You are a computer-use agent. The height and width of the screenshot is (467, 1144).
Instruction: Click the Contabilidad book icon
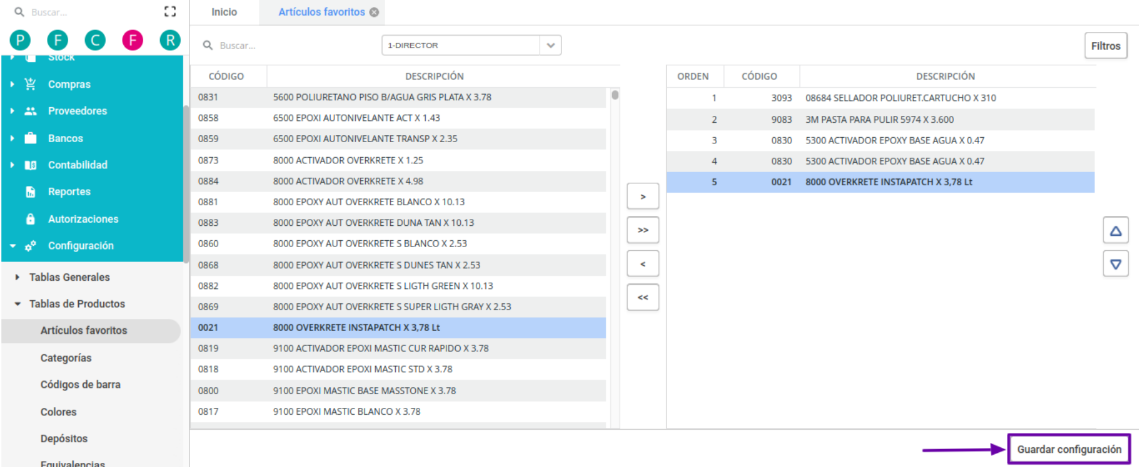30,165
